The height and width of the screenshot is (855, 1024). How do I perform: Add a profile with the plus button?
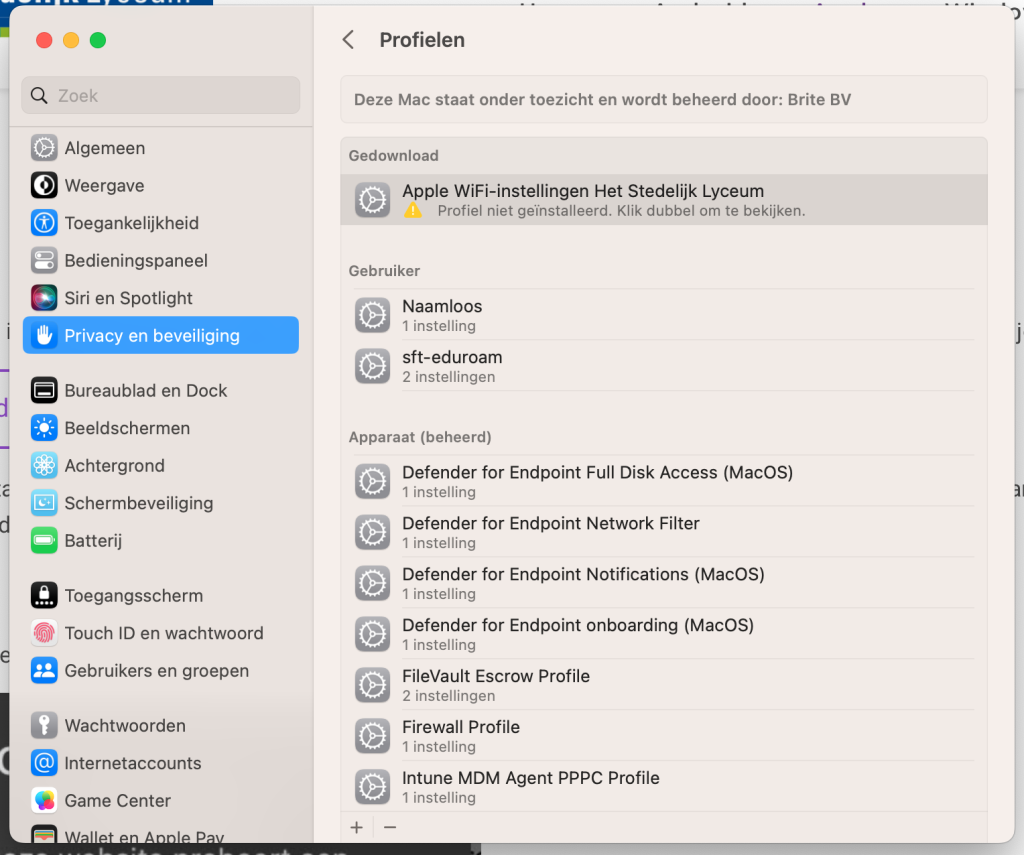click(x=357, y=827)
